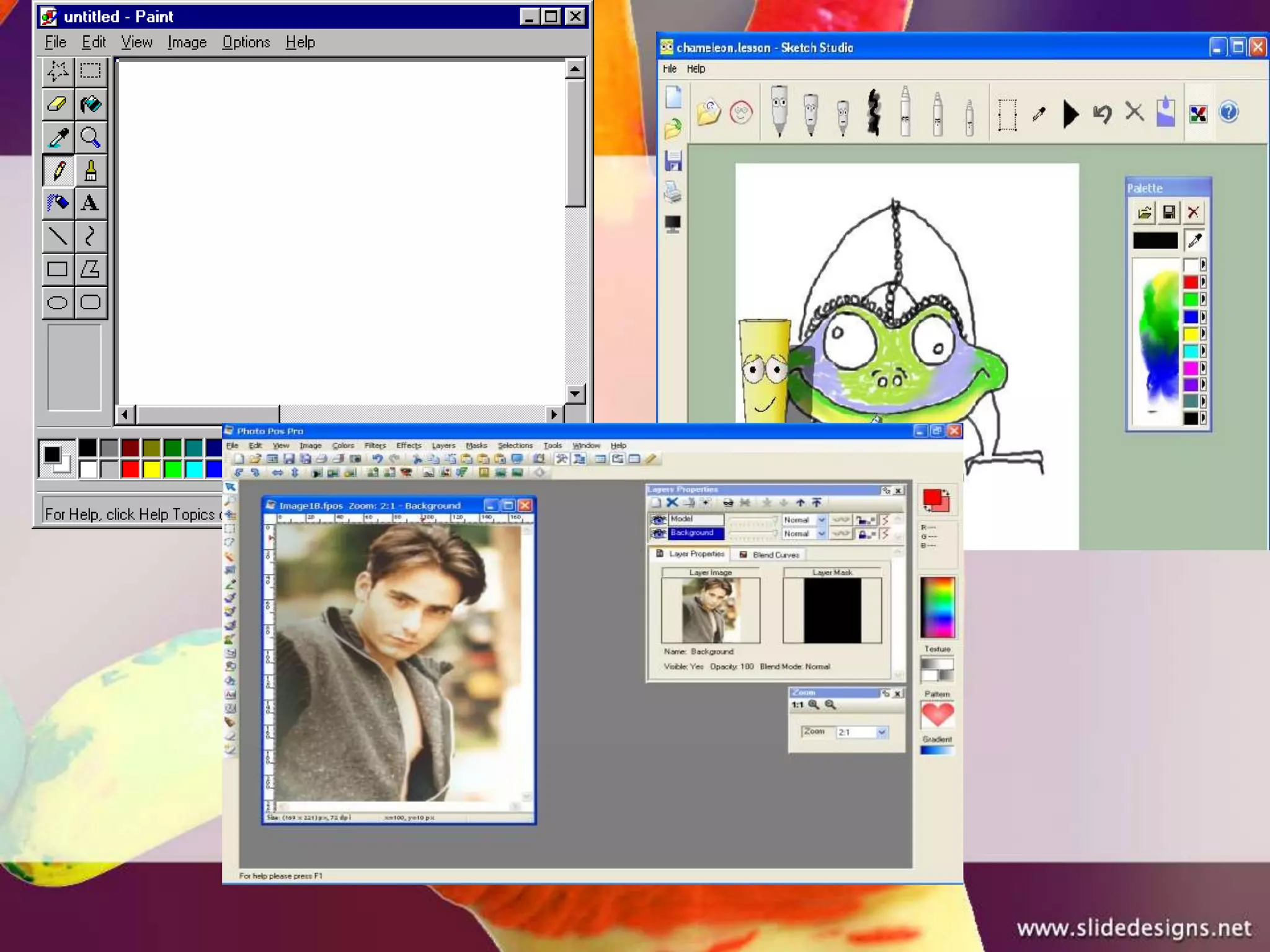
Task: Select the Airbrush spray can tool
Action: pos(57,203)
